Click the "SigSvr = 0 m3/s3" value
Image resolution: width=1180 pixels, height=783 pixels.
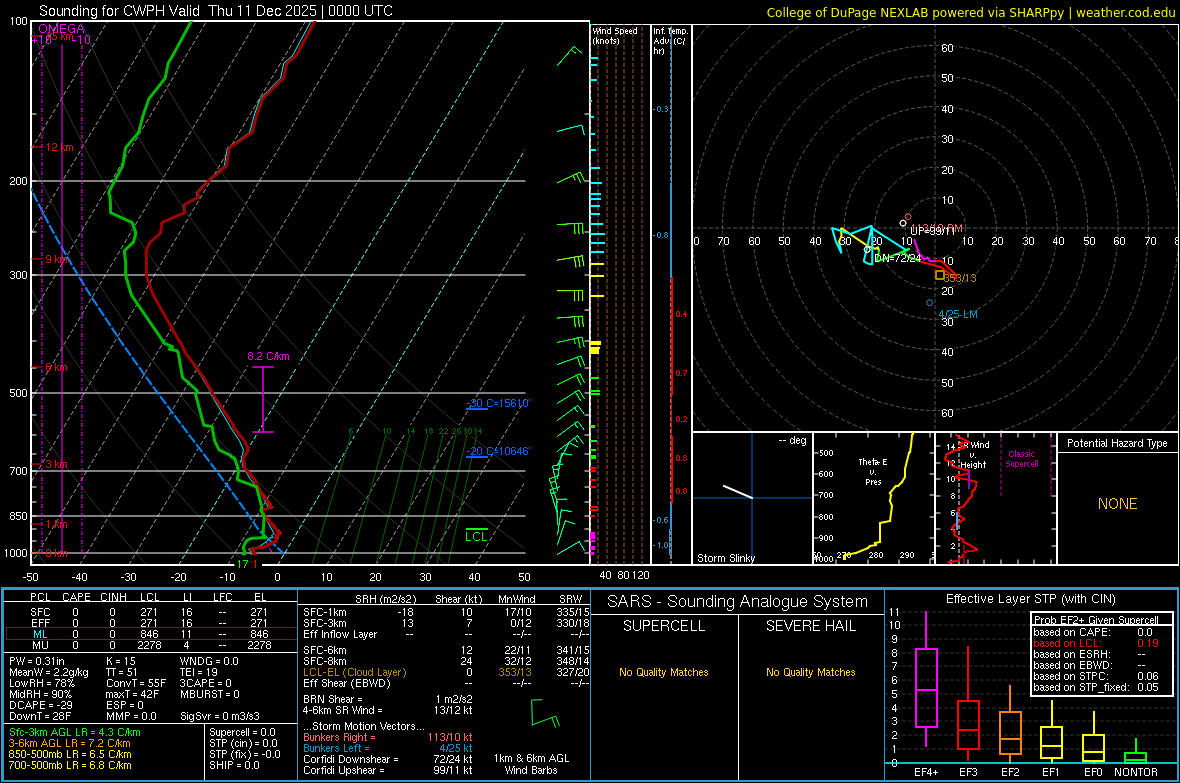[220, 716]
